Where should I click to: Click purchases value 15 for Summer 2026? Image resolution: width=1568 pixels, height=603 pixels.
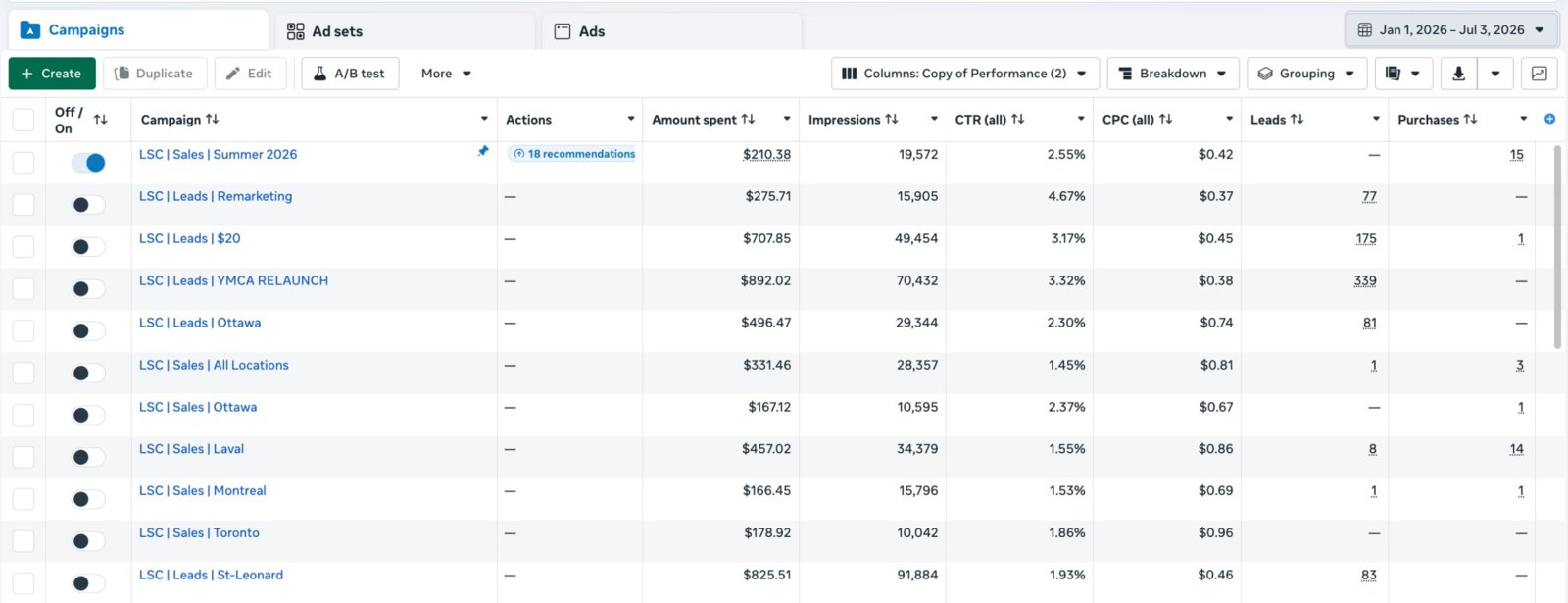[x=1516, y=154]
